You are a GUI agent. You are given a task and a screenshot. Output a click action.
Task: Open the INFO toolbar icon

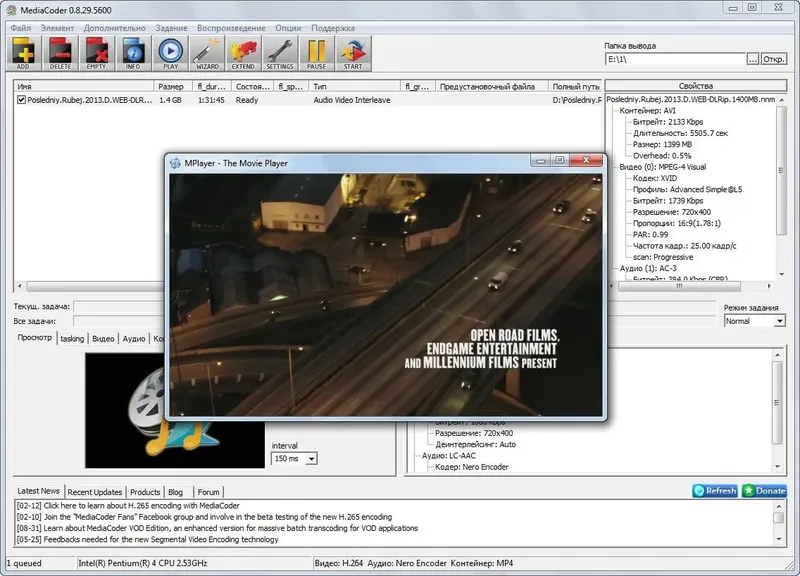coord(133,53)
